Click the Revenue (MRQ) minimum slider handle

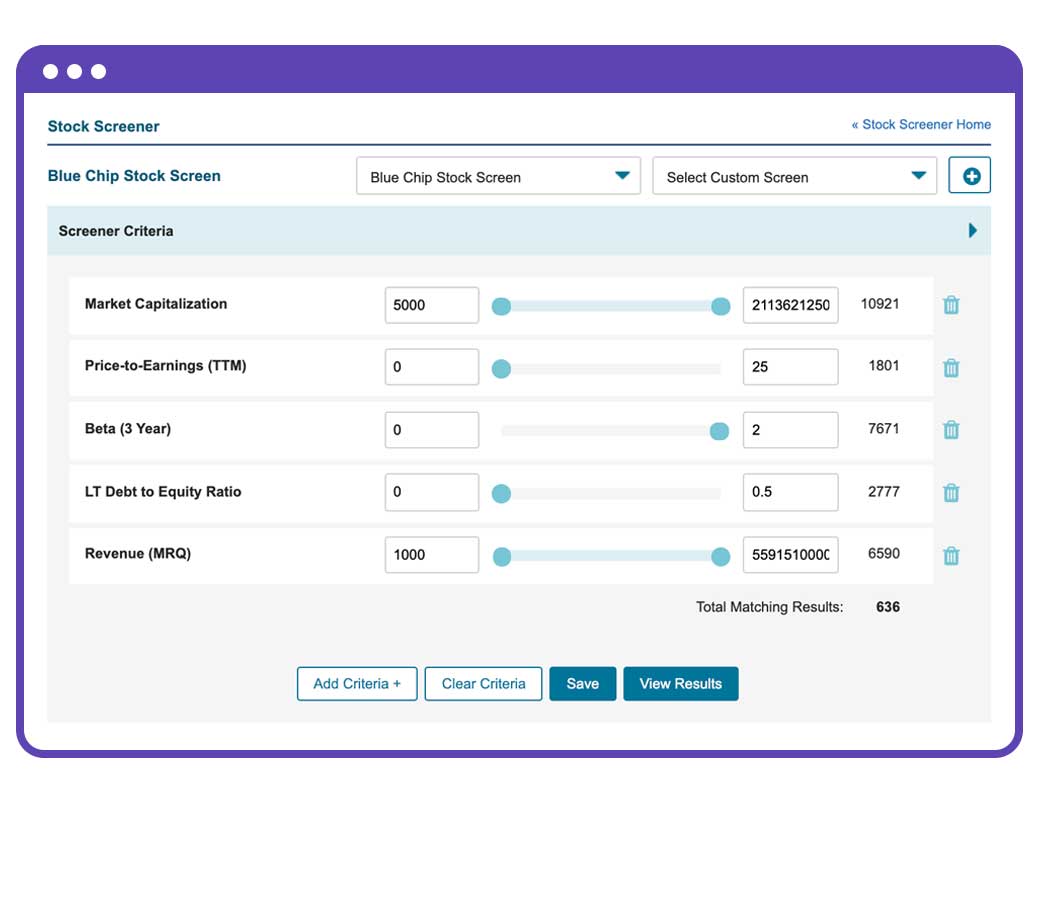click(501, 555)
